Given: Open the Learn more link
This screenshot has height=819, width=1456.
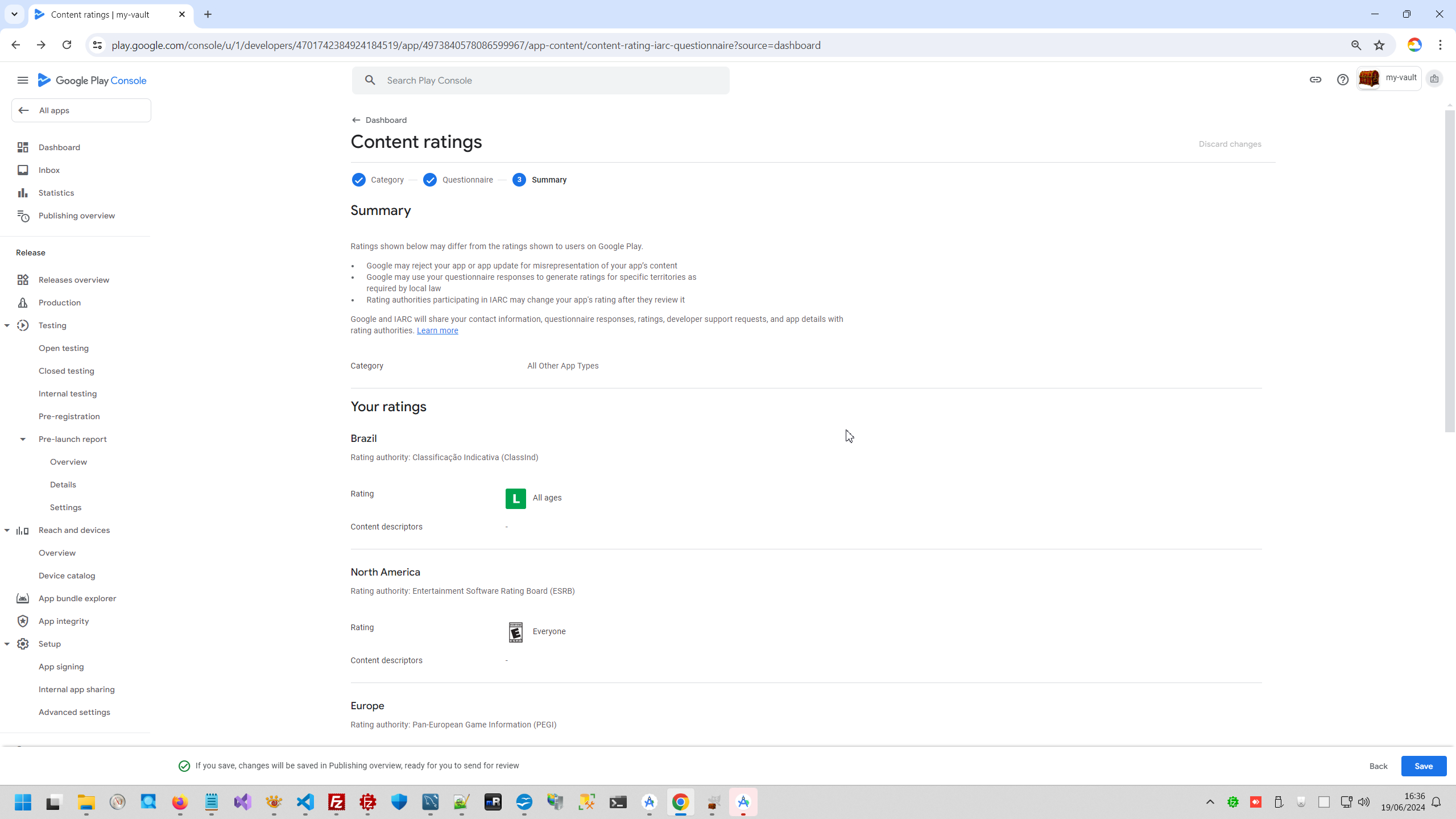Looking at the screenshot, I should point(437,330).
